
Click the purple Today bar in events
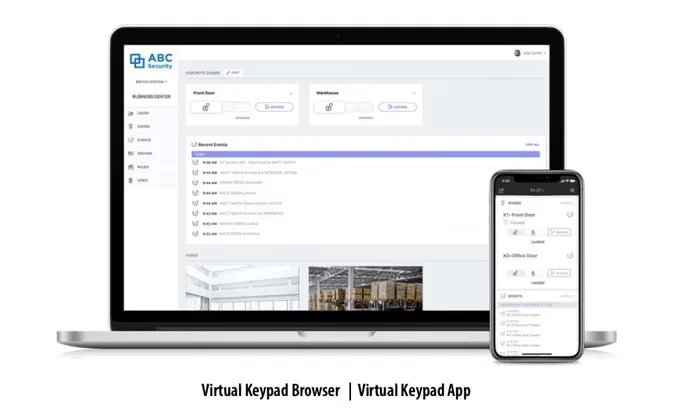(366, 154)
